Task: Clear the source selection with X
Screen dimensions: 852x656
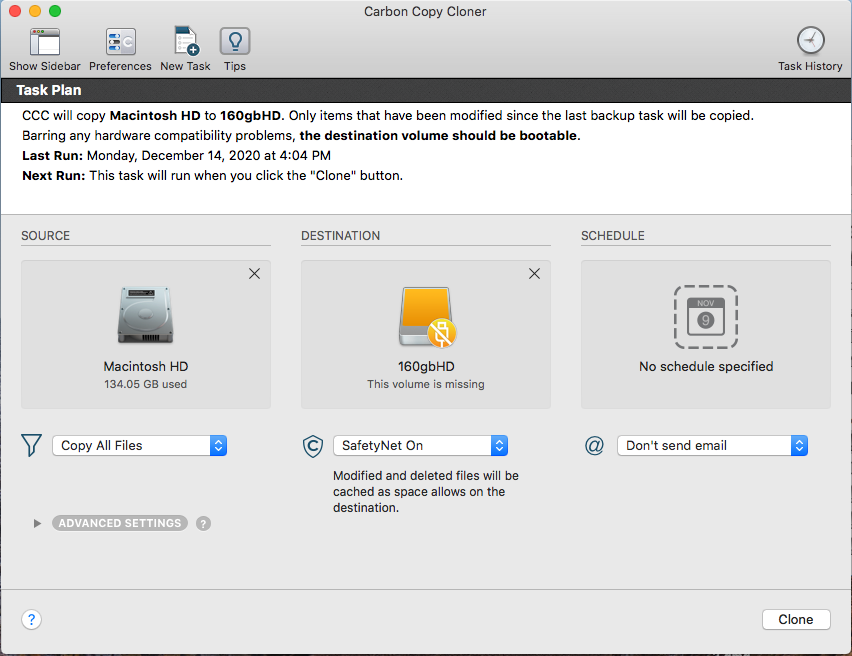Action: [x=254, y=274]
